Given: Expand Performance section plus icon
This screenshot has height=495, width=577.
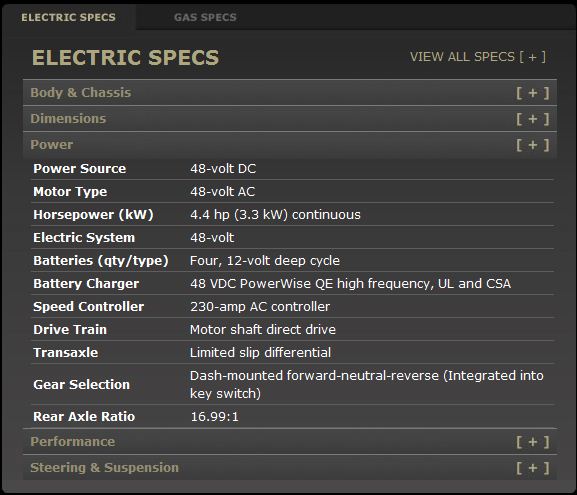Looking at the screenshot, I should coord(532,442).
